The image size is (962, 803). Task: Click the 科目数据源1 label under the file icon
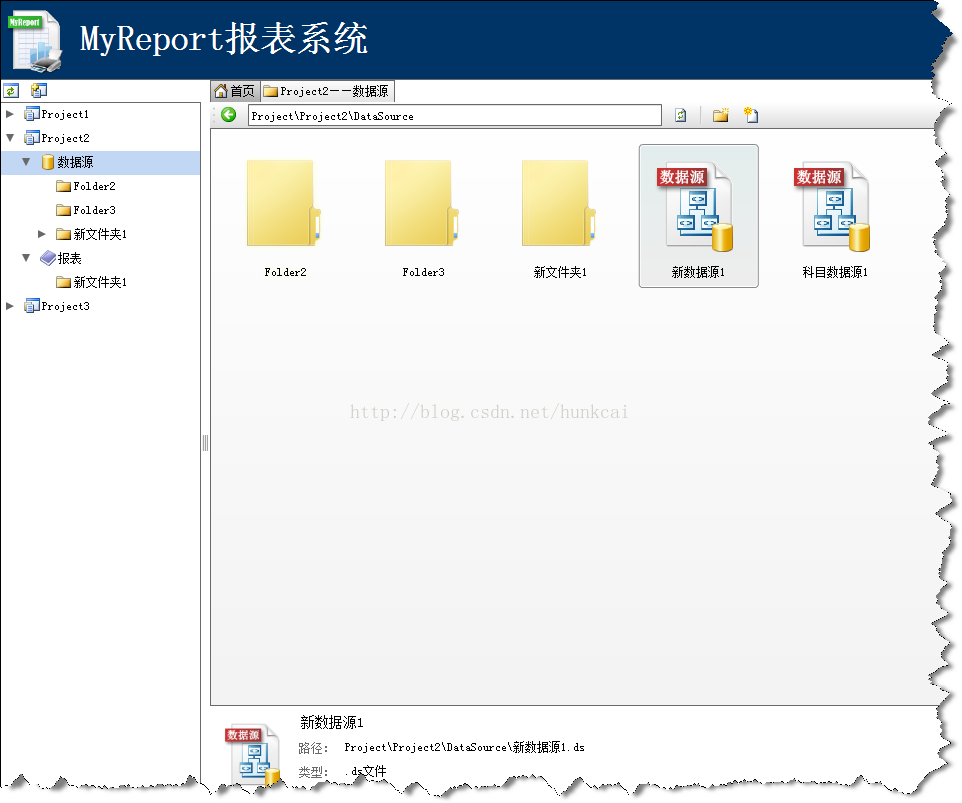835,272
